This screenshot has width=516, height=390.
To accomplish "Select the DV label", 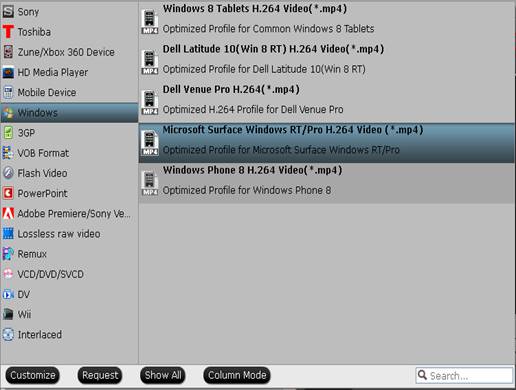I will (x=24, y=294).
